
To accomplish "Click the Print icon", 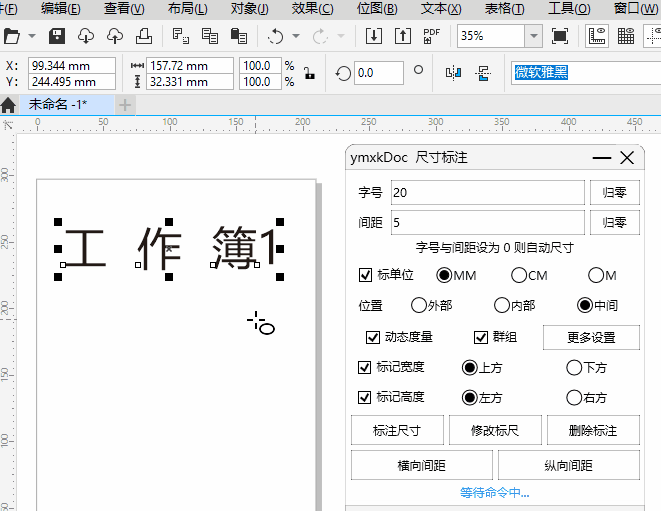I will (144, 36).
